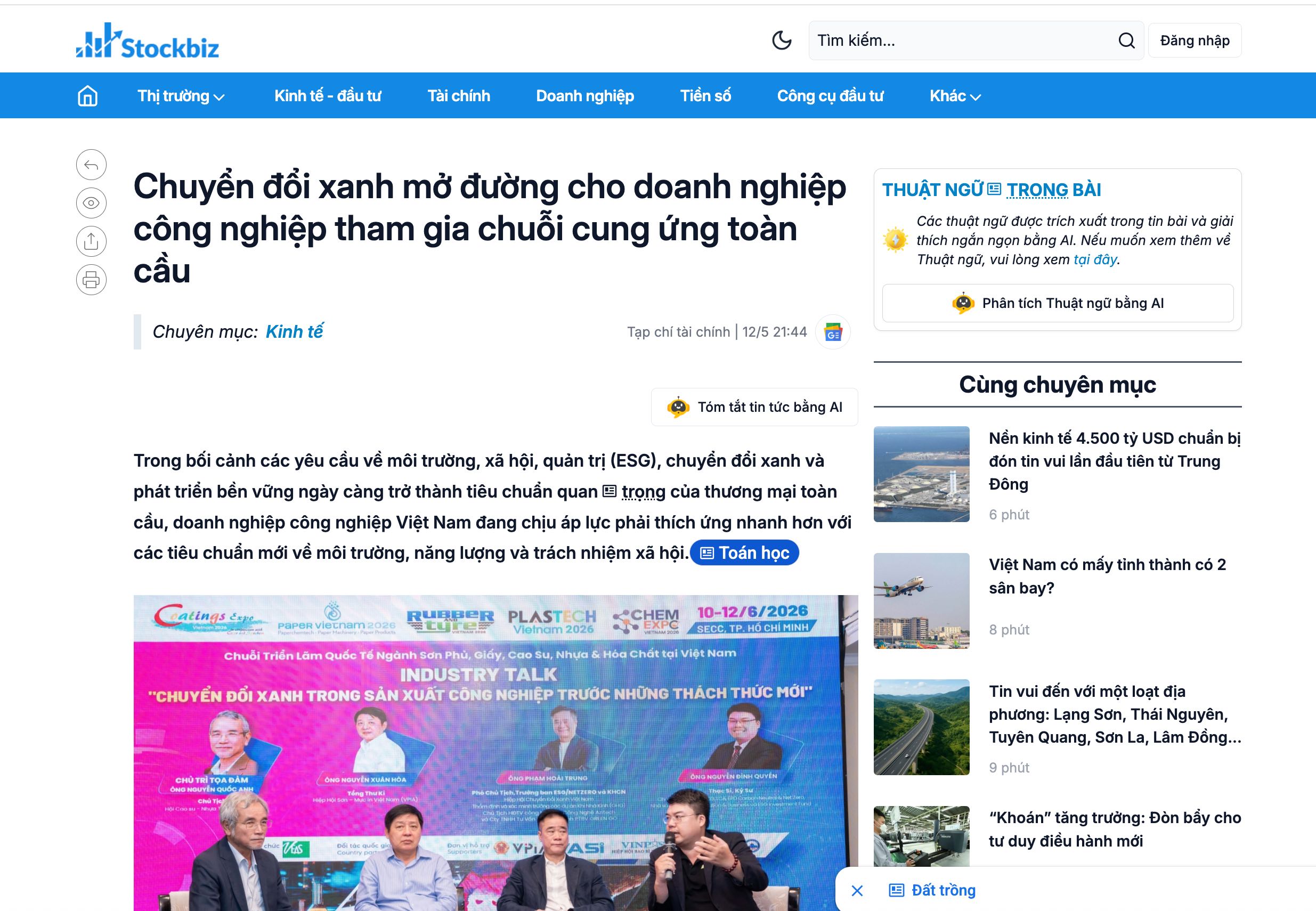Click Tóm tắt tin tức bằng AI
1316x911 pixels.
pos(754,407)
